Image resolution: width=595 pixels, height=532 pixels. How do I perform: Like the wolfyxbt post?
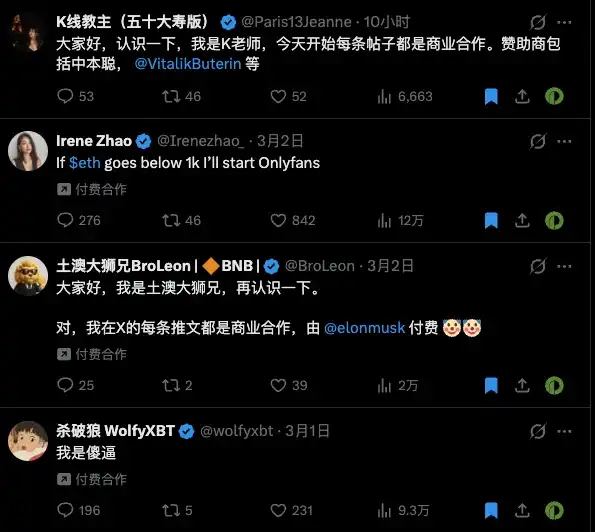(291, 510)
